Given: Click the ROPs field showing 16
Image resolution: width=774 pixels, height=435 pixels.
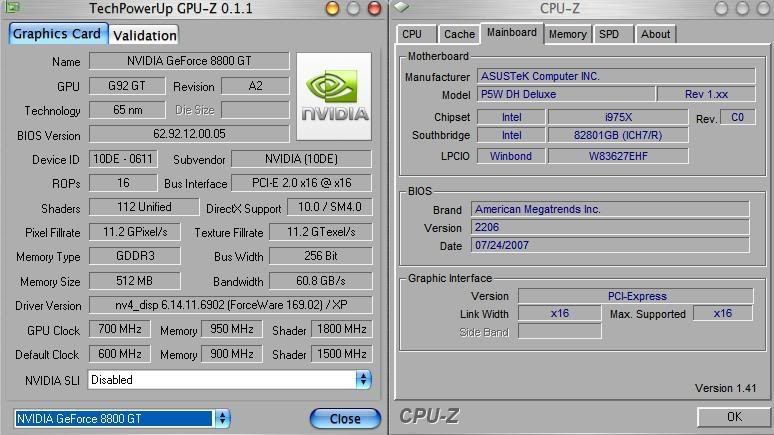Looking at the screenshot, I should (x=123, y=183).
